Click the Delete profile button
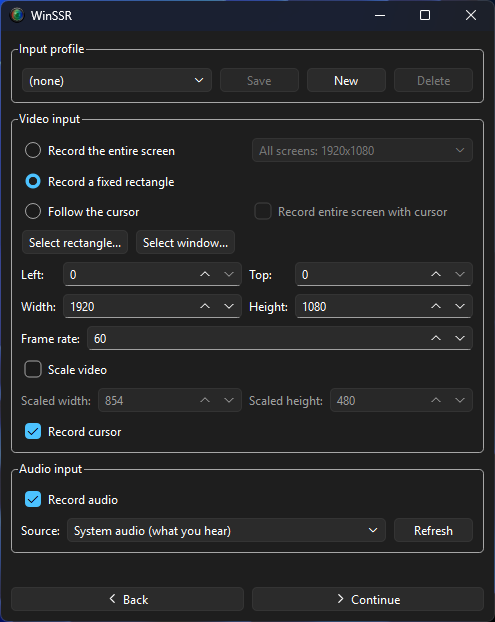Viewport: 495px width, 622px height. pos(434,81)
